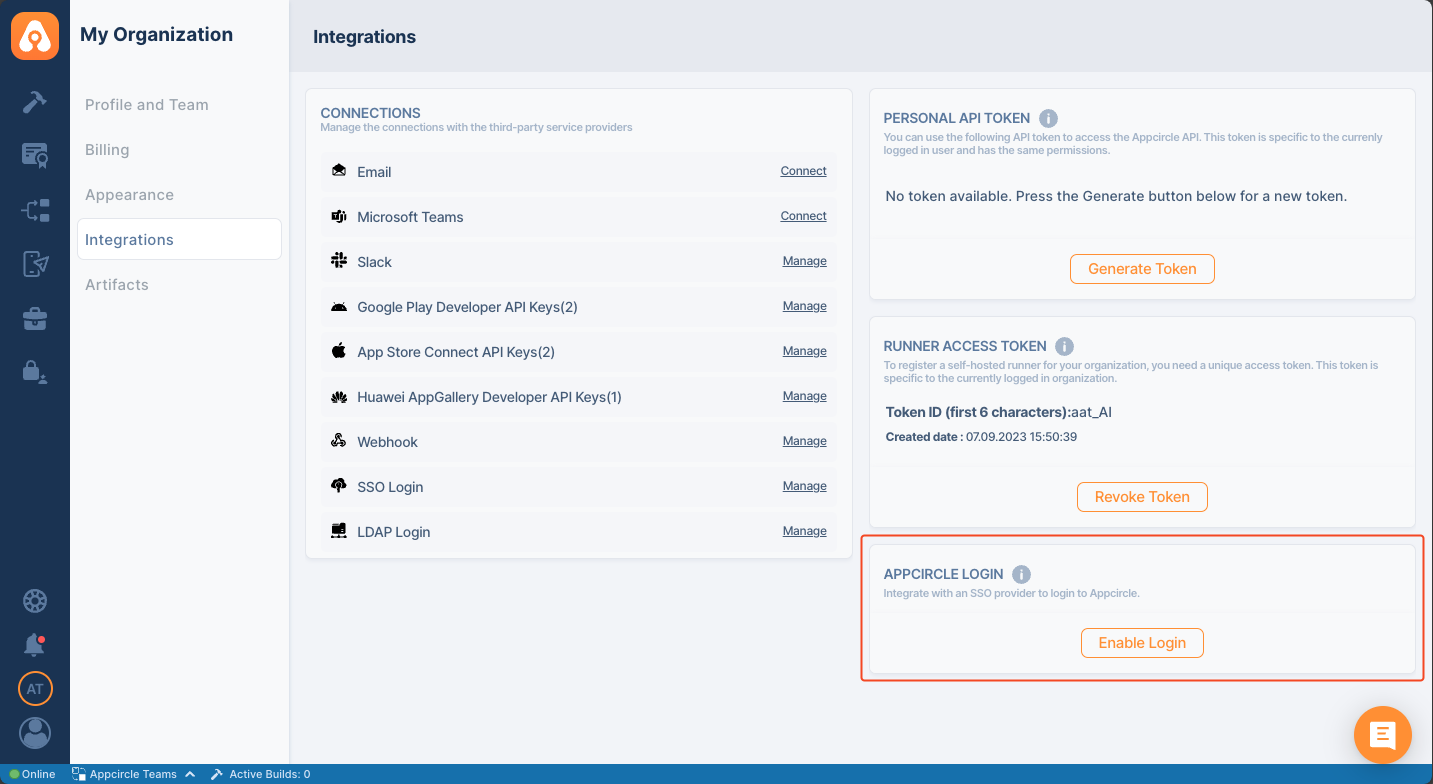
Task: Click the Enable Login button
Action: 1142,643
